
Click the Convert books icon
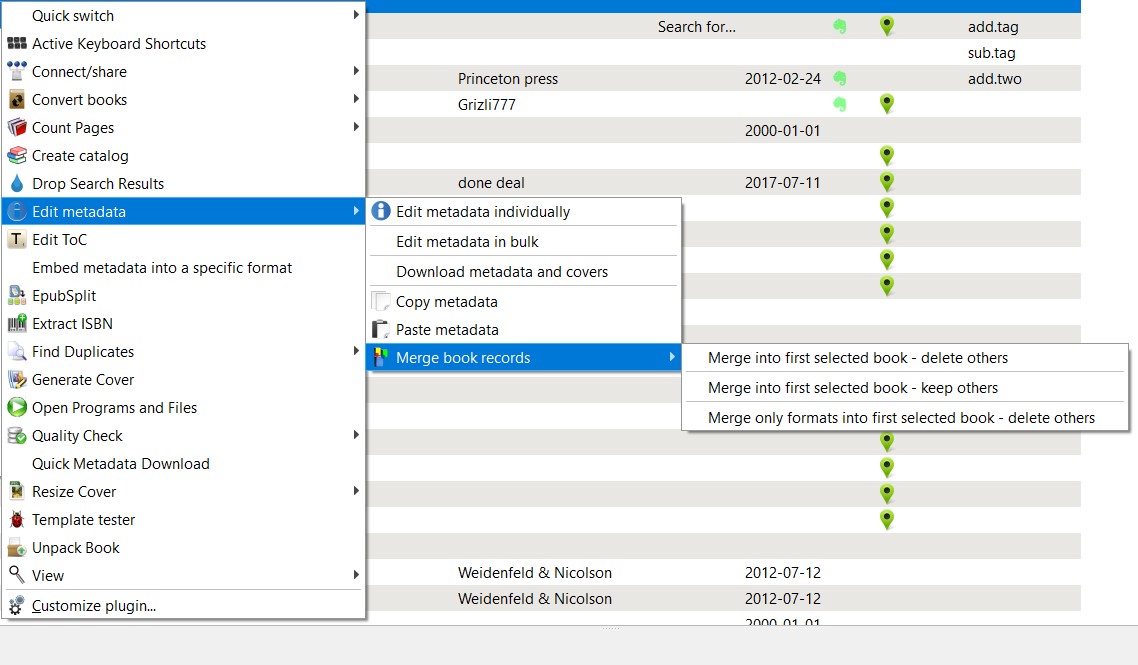point(16,100)
